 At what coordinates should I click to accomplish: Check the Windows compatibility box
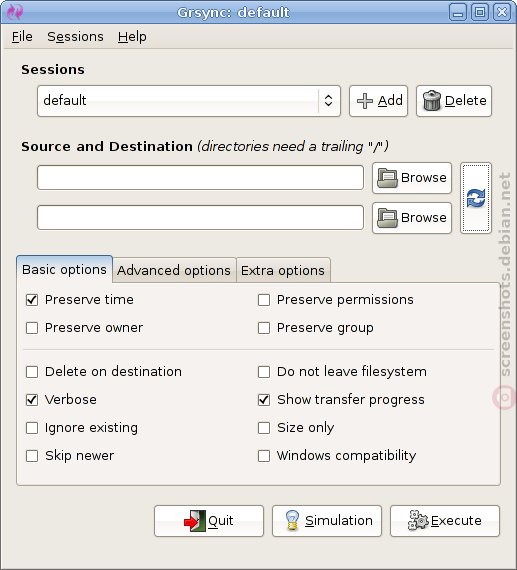264,456
